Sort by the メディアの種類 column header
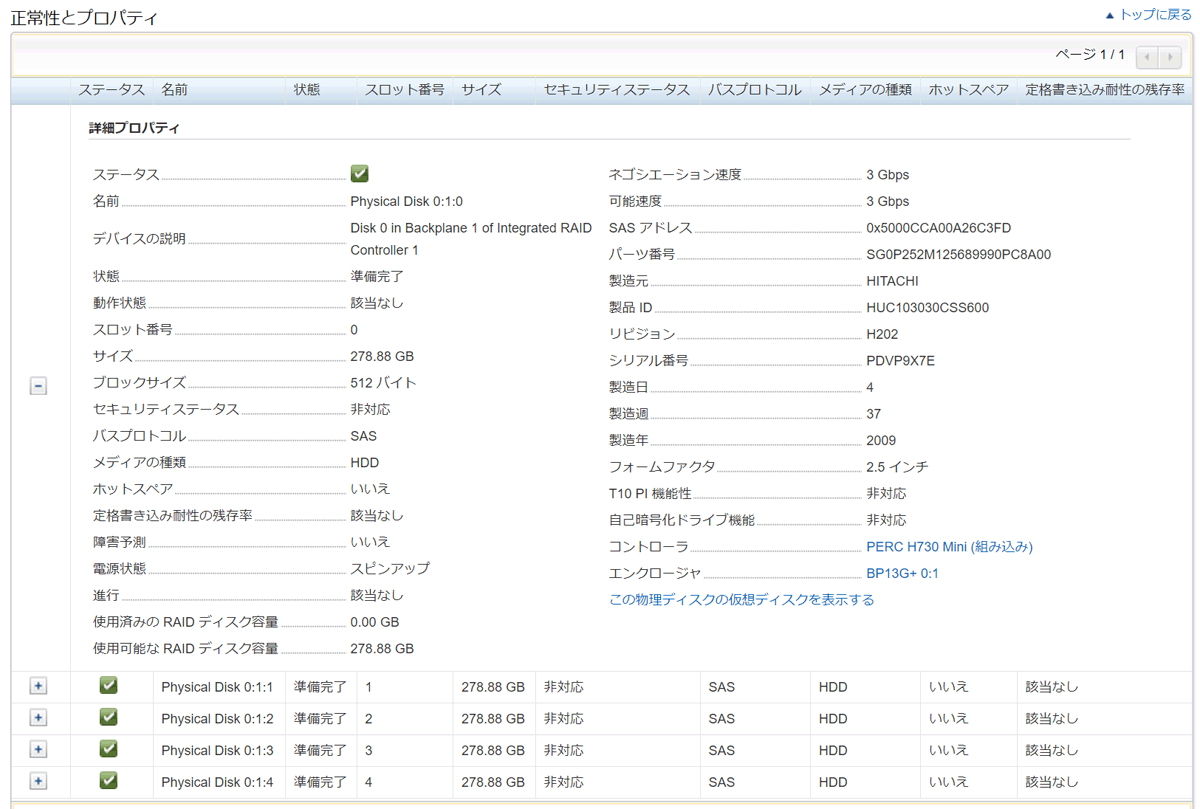1200x809 pixels. tap(865, 90)
